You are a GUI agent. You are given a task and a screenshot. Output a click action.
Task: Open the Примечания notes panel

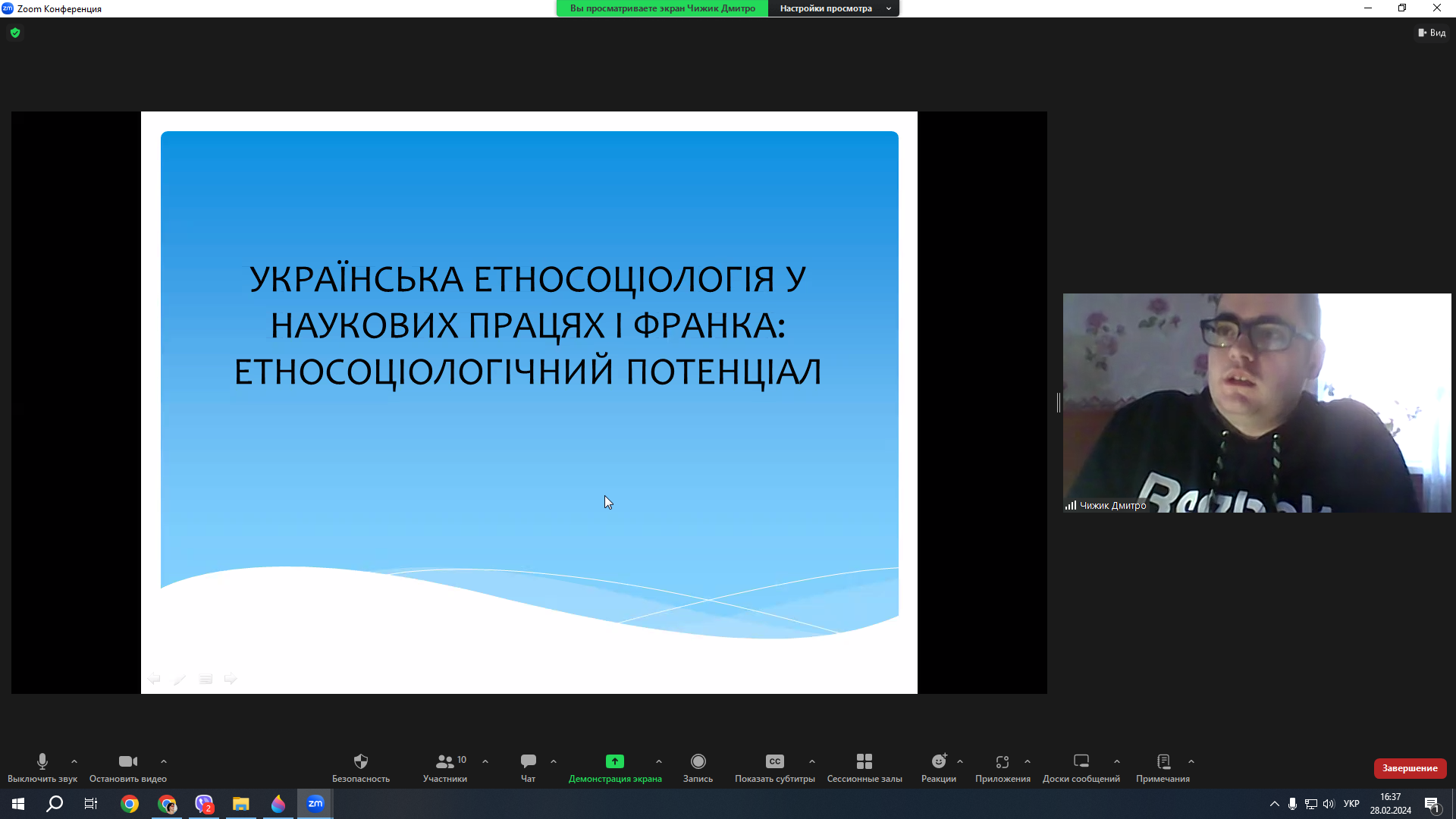click(x=1163, y=767)
